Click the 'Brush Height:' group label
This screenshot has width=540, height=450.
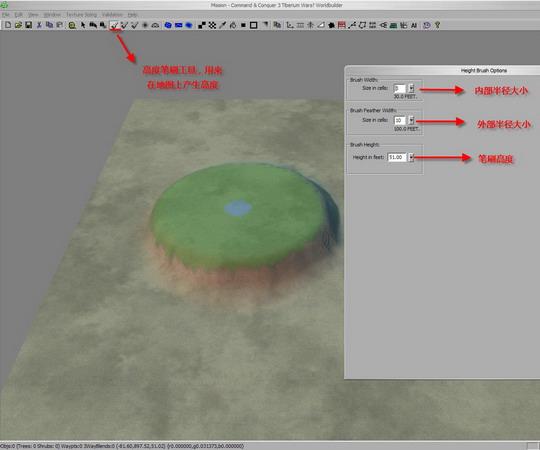(364, 145)
